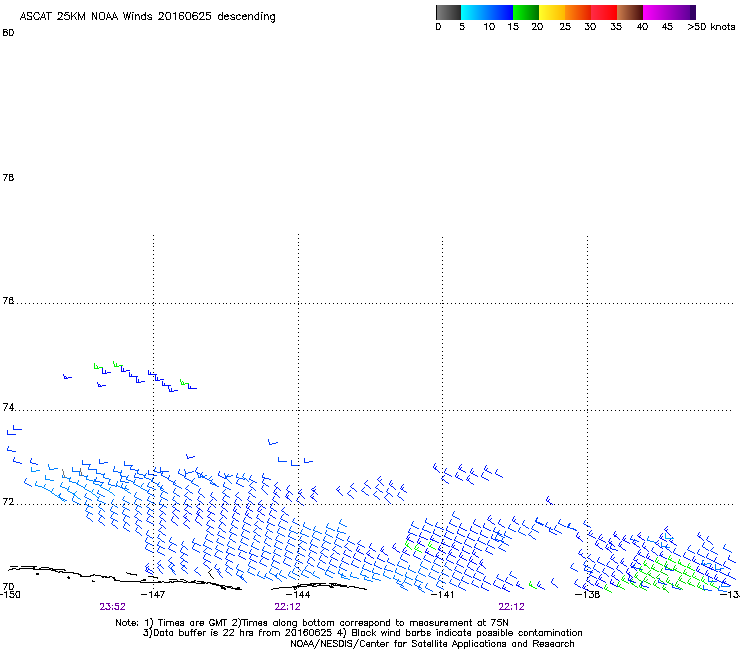The width and height of the screenshot is (740, 650).
Task: Click the '74' latitude axis label
Action: tap(8, 407)
